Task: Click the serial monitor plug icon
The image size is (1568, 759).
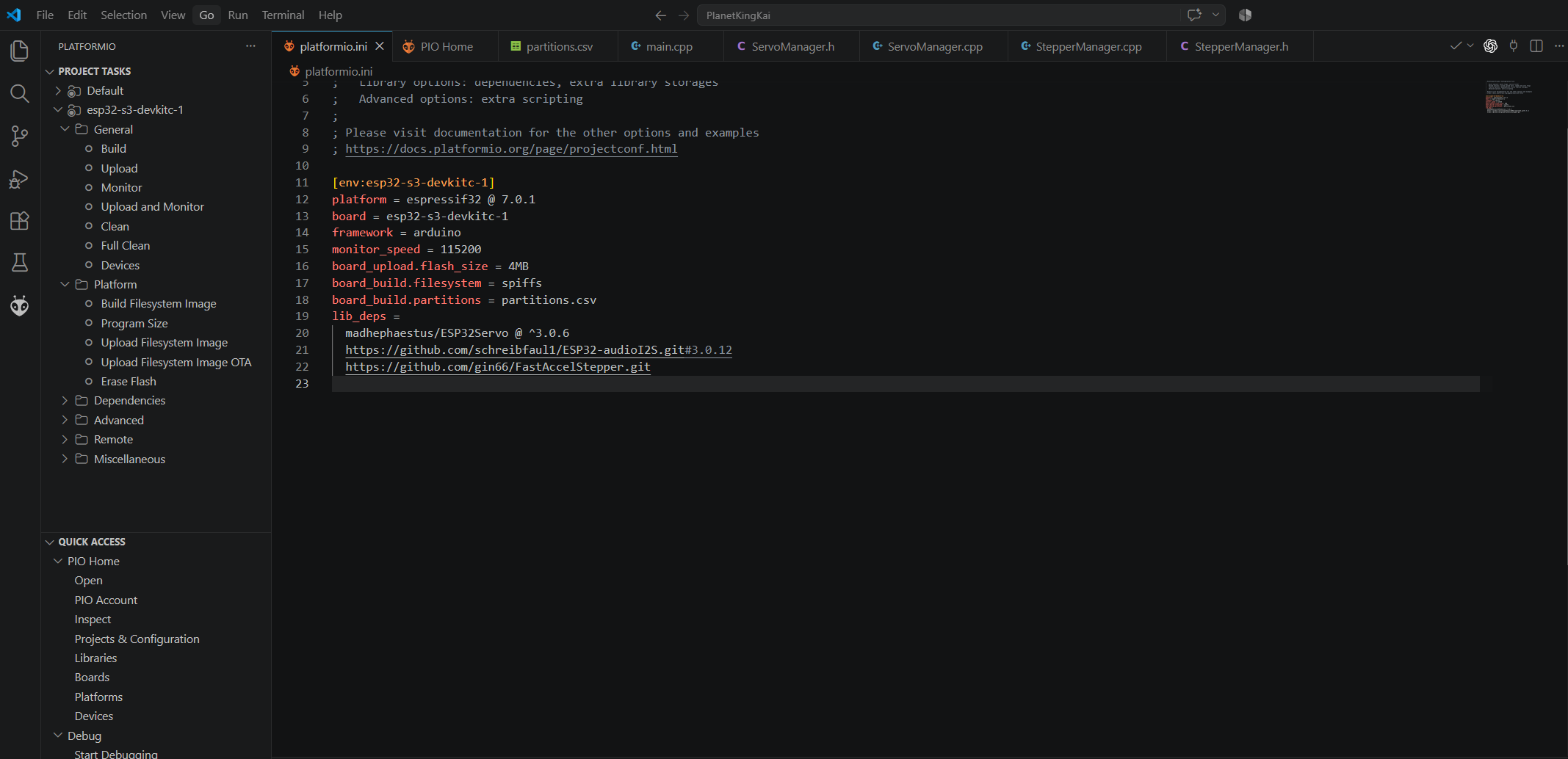Action: (1514, 46)
